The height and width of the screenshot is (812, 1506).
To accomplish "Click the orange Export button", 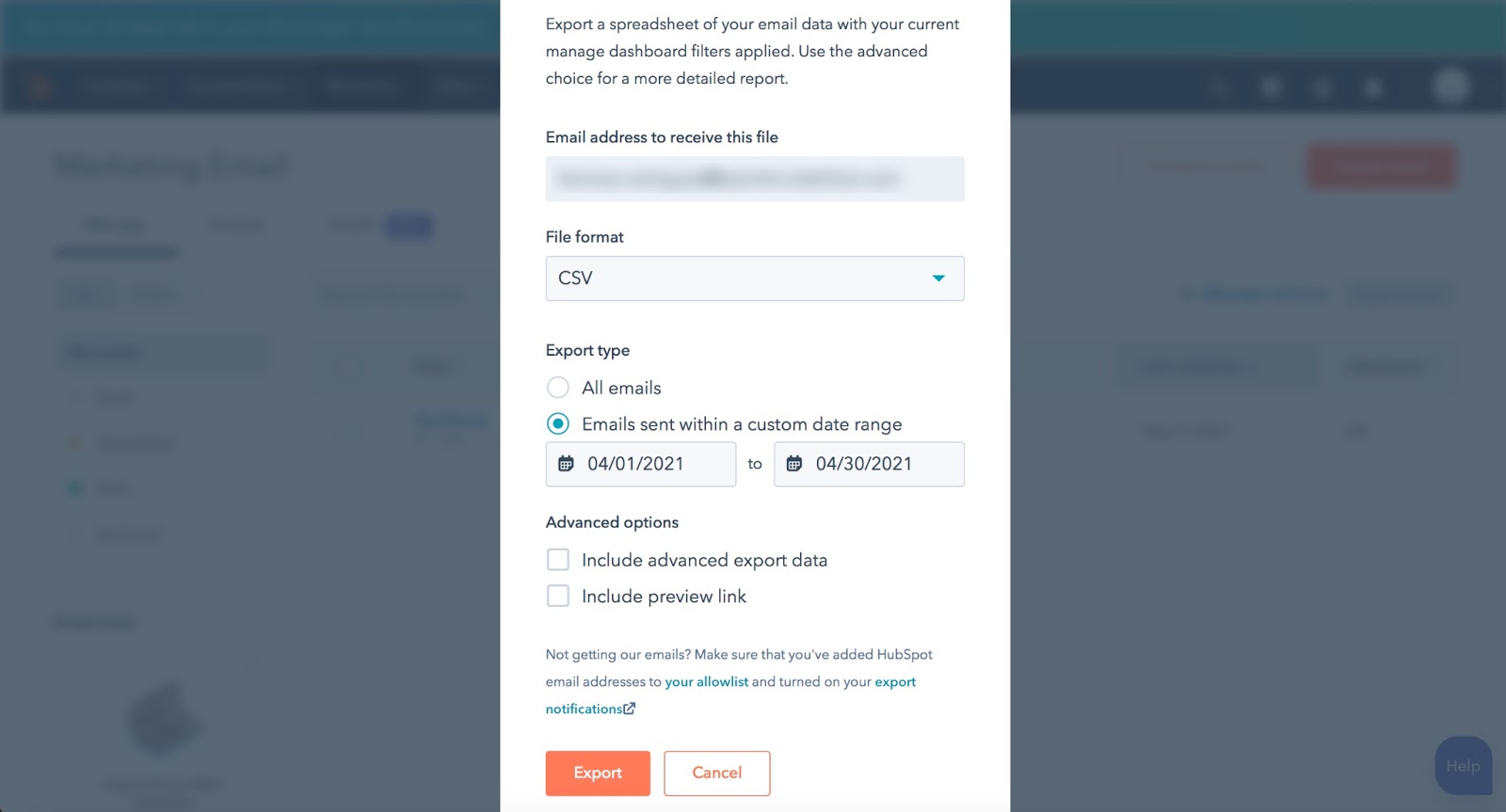I will click(598, 773).
